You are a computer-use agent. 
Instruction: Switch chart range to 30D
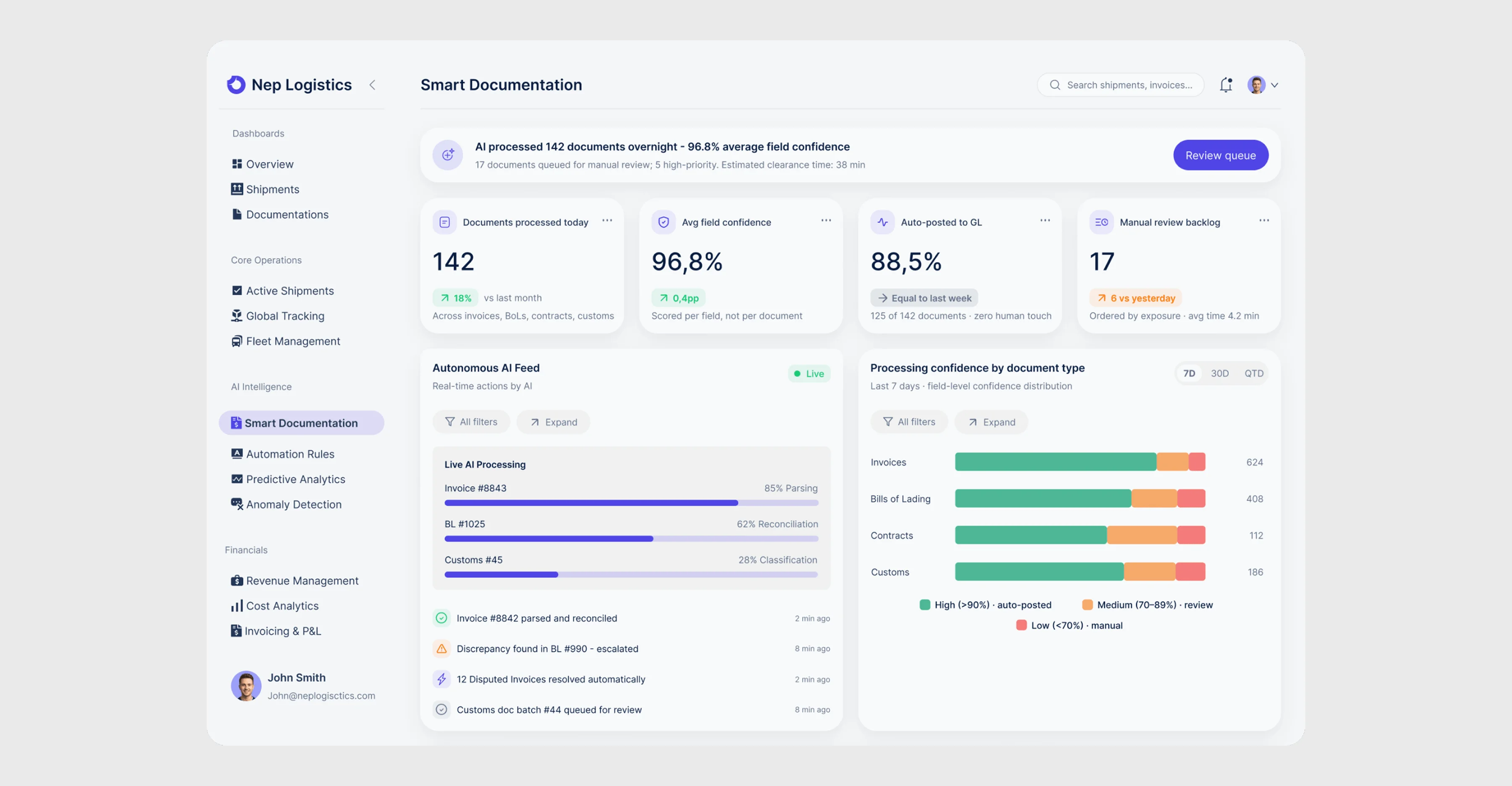pyautogui.click(x=1220, y=374)
